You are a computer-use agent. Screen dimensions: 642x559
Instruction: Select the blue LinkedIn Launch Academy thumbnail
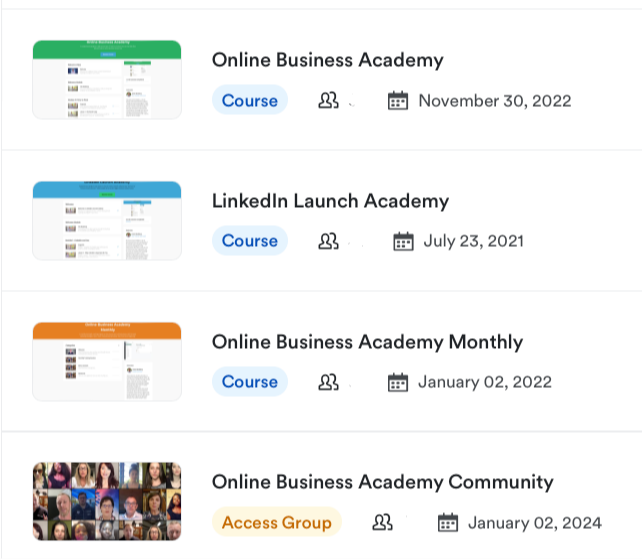(107, 221)
